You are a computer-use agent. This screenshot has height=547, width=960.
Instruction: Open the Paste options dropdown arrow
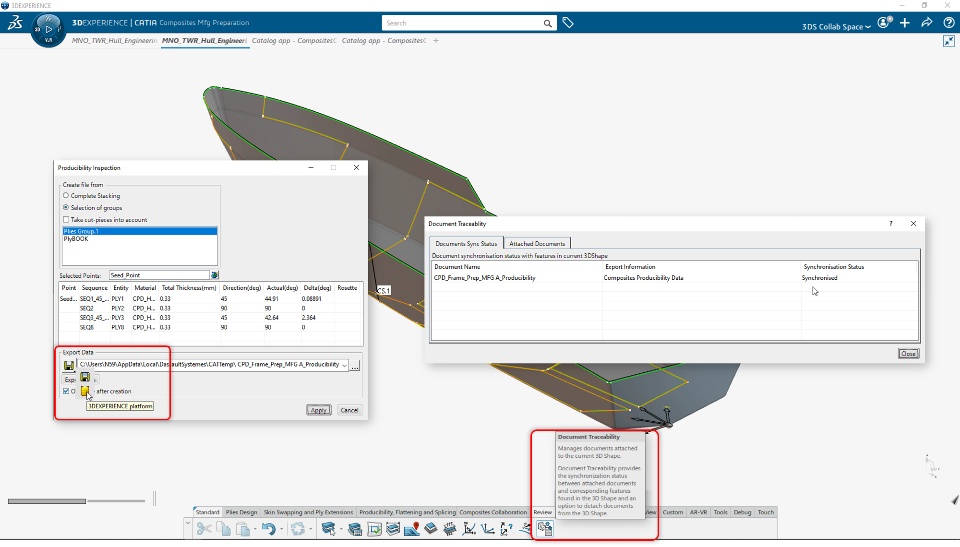[x=255, y=529]
